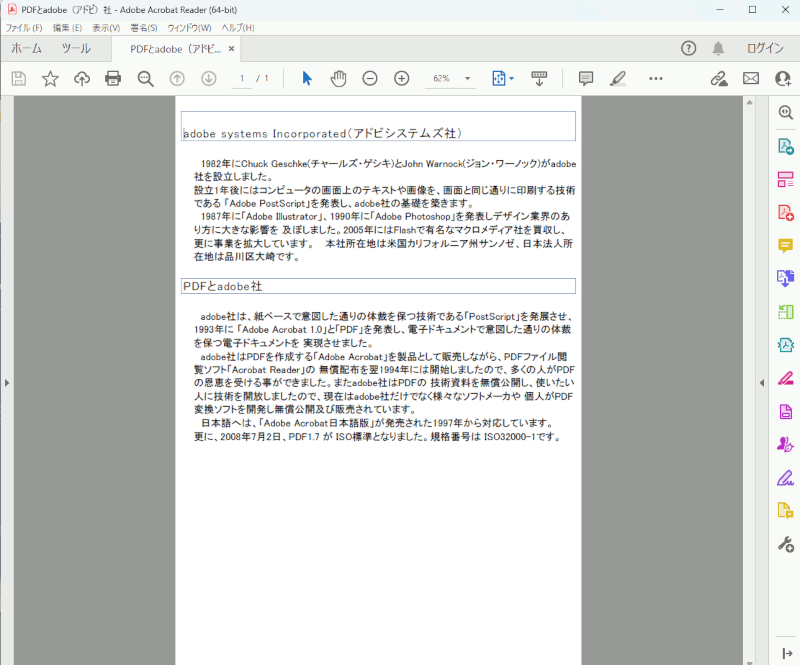Open the 表示 menu
The width and height of the screenshot is (800, 665).
click(106, 28)
